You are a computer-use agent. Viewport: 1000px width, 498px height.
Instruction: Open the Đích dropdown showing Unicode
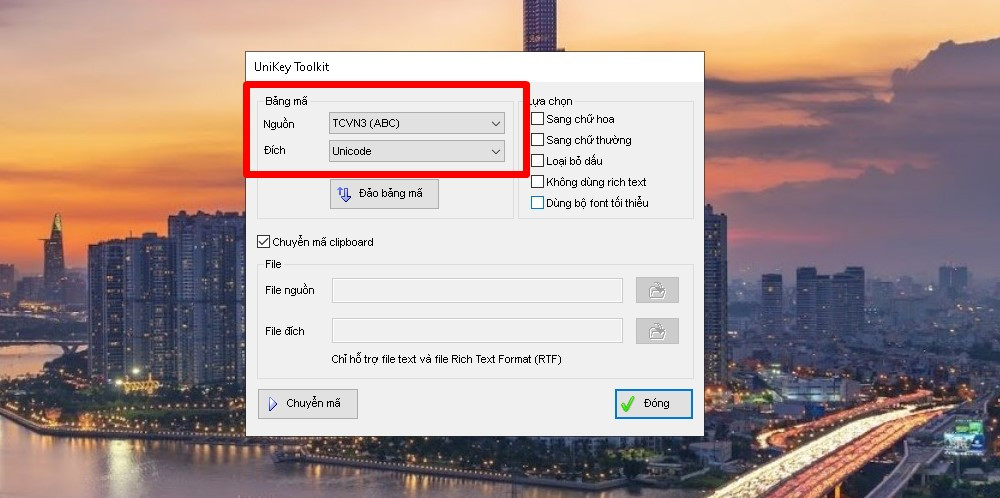(x=417, y=151)
